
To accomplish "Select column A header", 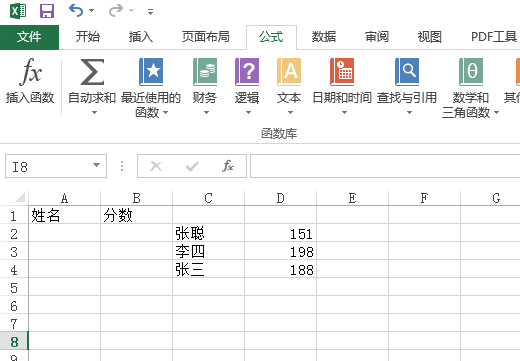I will tap(65, 198).
